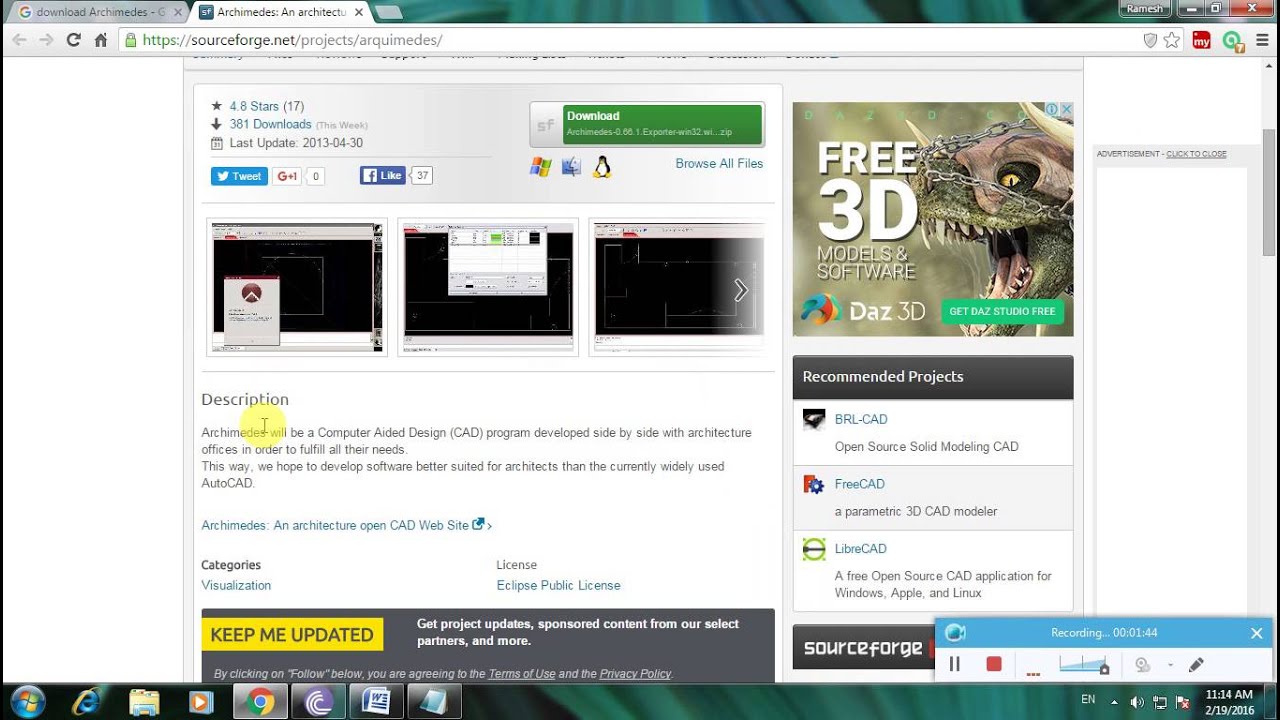
Task: Open the Privacy Policy link
Action: point(635,674)
